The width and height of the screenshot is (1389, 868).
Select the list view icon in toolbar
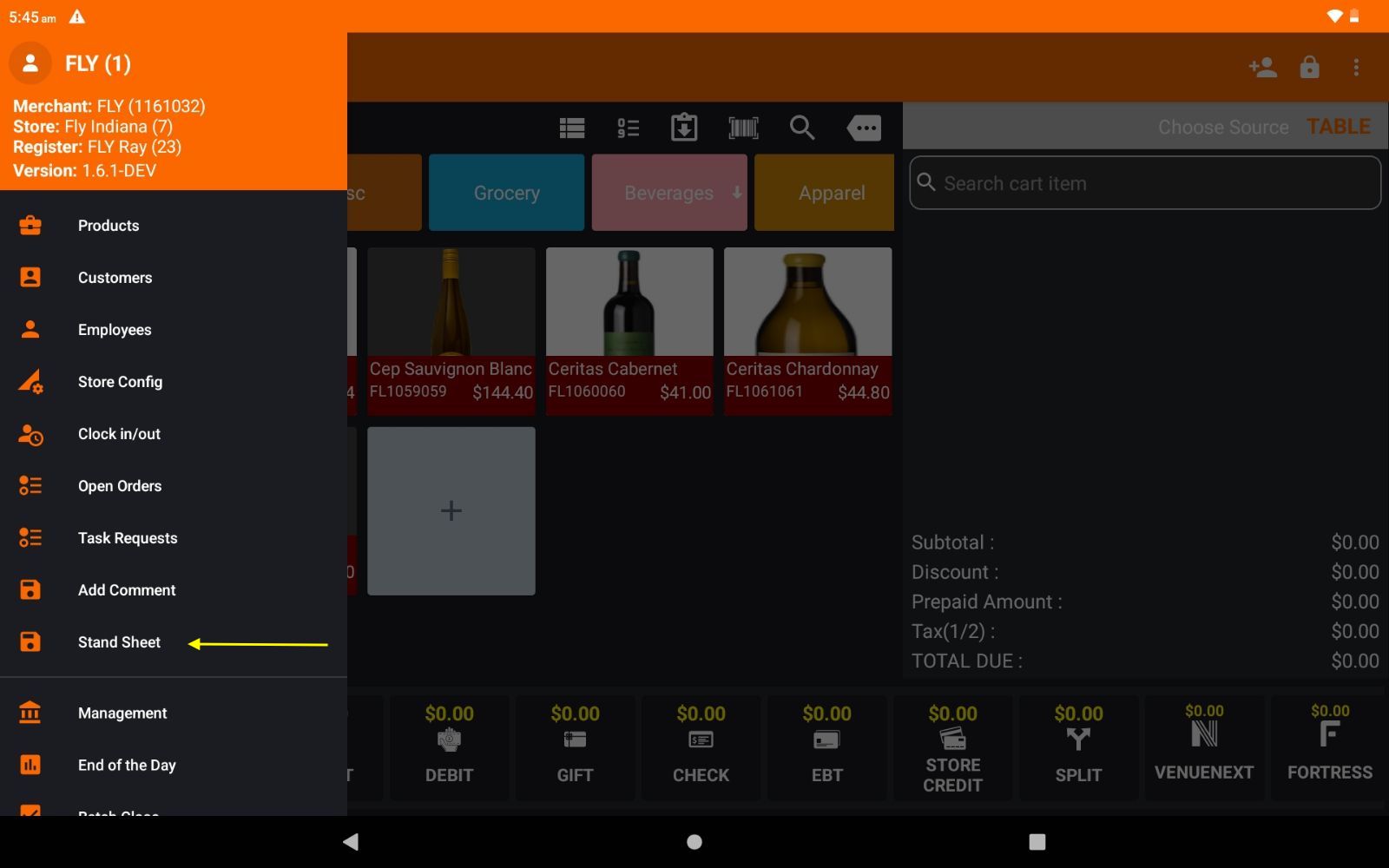(x=571, y=128)
